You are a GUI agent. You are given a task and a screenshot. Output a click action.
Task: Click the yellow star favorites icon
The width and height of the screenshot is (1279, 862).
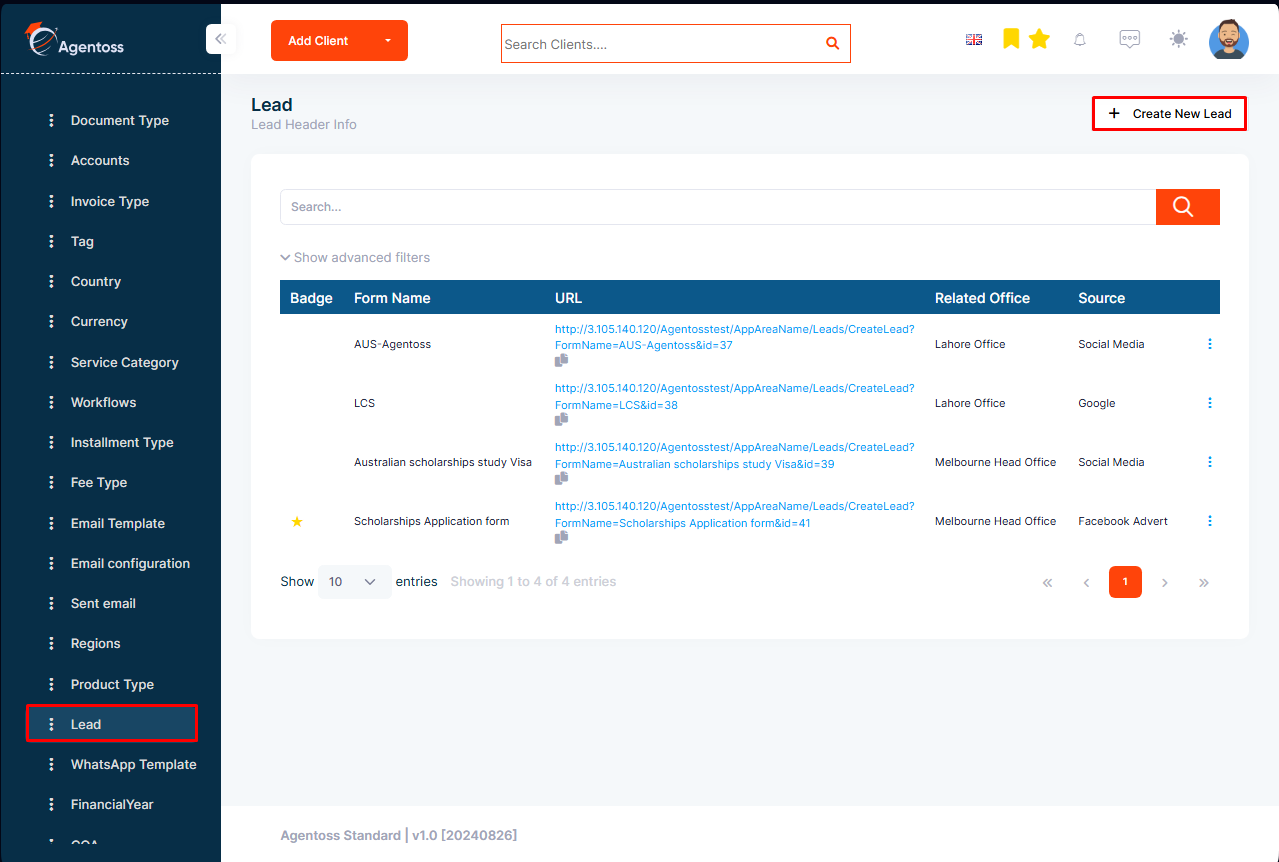click(1039, 39)
